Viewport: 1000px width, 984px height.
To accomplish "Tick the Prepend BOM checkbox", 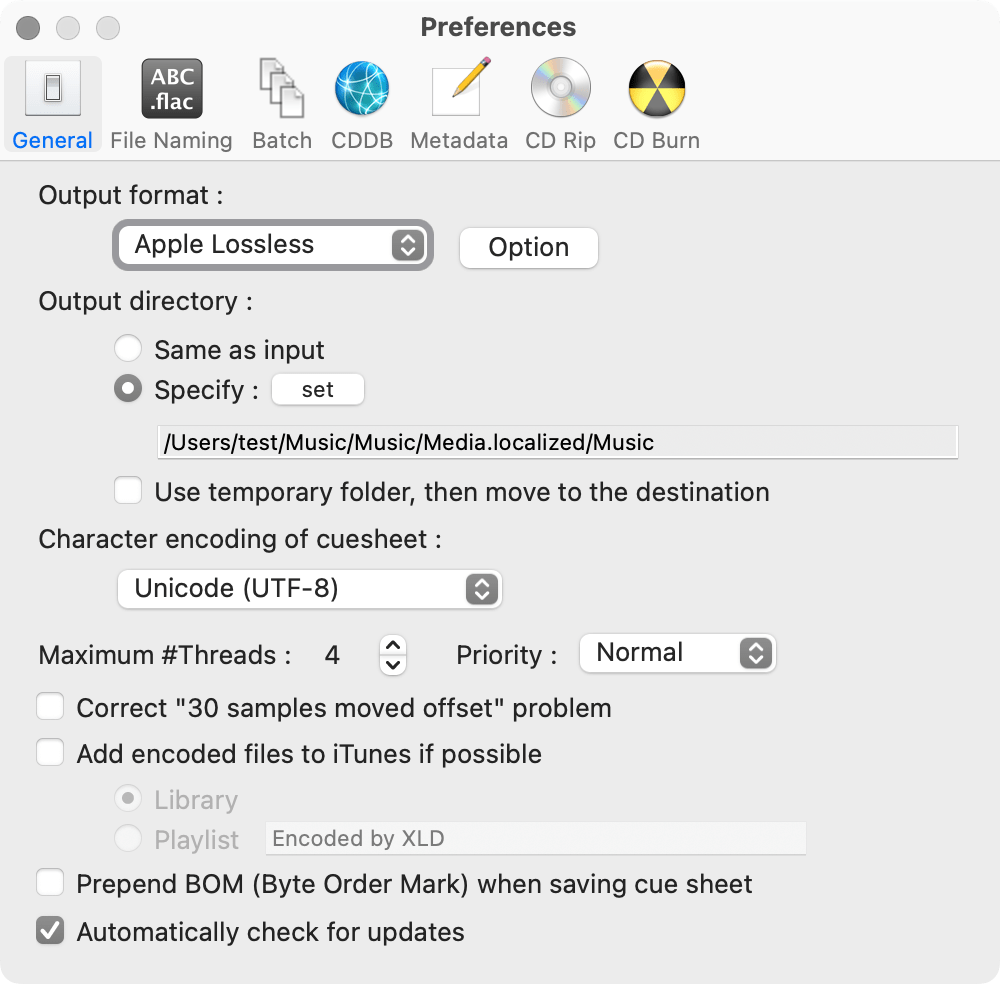I will (x=50, y=884).
